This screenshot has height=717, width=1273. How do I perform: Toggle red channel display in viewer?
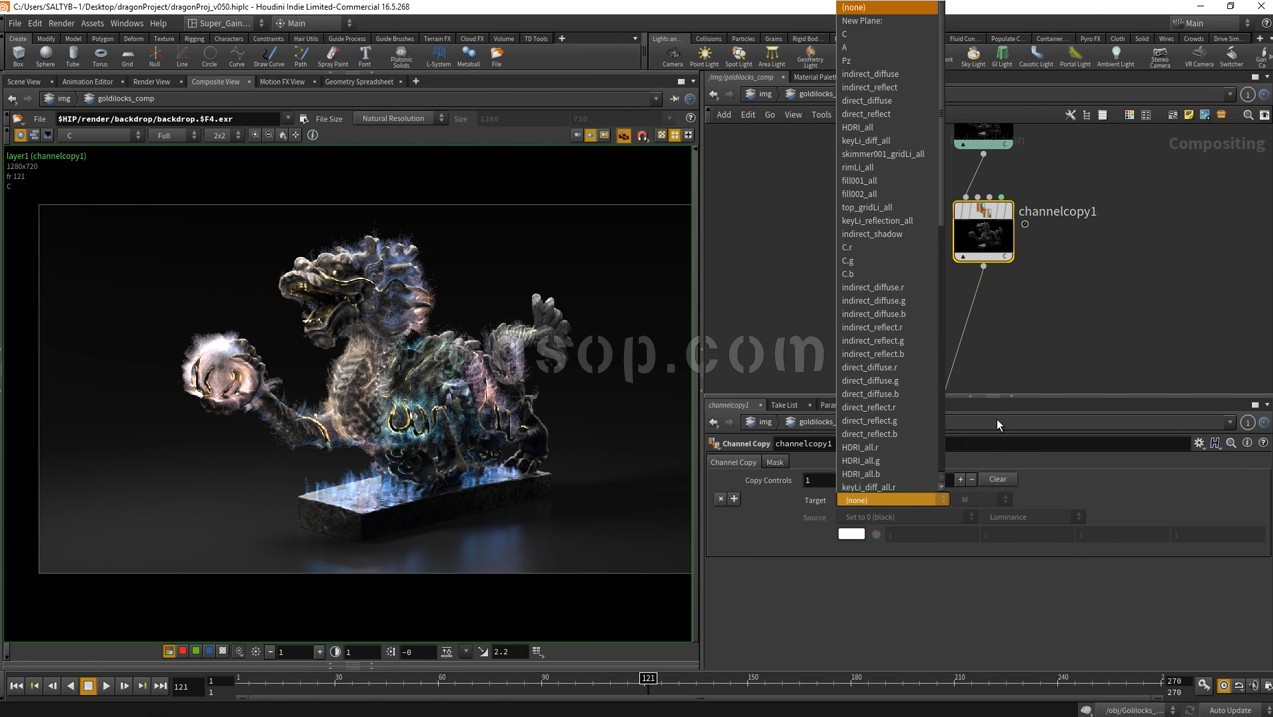tap(183, 651)
